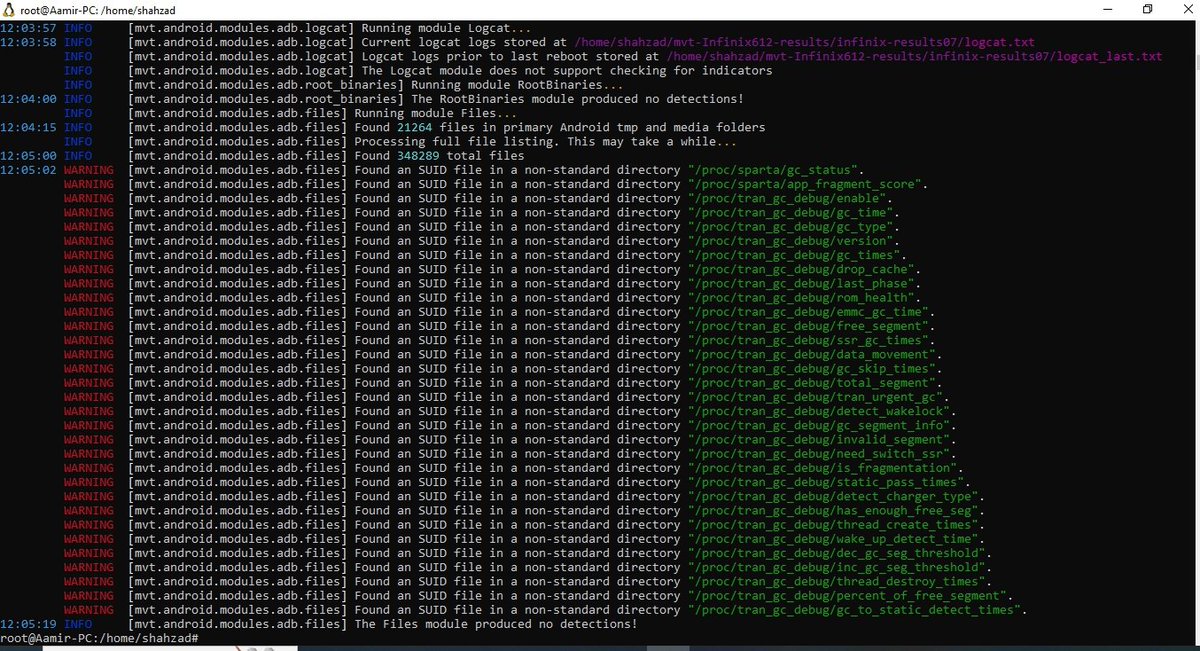Click the timestamp 12:04:00
The height and width of the screenshot is (651, 1200).
click(28, 99)
